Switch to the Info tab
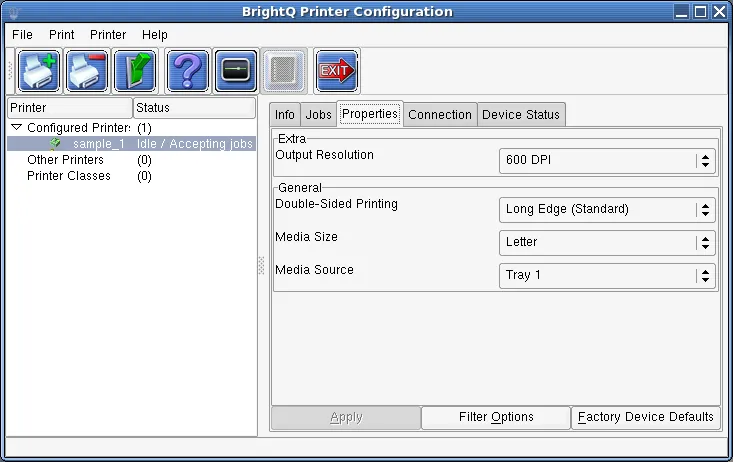The width and height of the screenshot is (733, 462). [285, 115]
